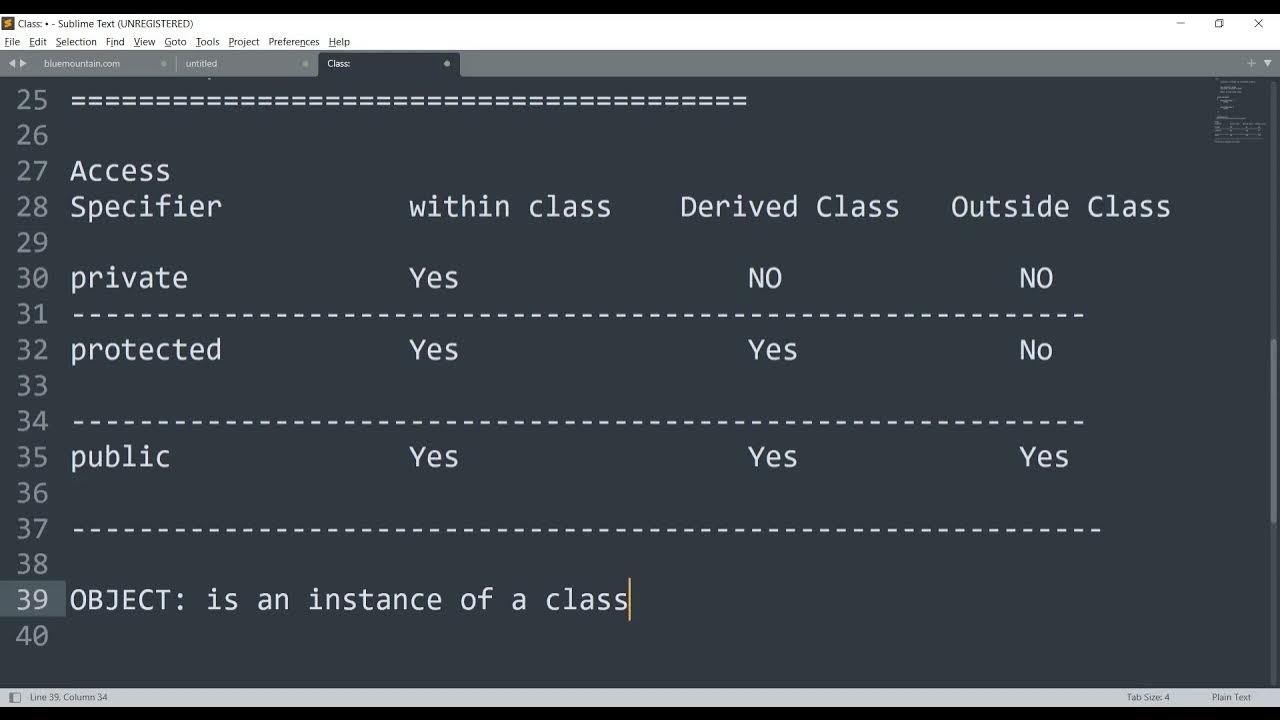This screenshot has width=1280, height=720.
Task: Open the Preferences menu
Action: [294, 42]
